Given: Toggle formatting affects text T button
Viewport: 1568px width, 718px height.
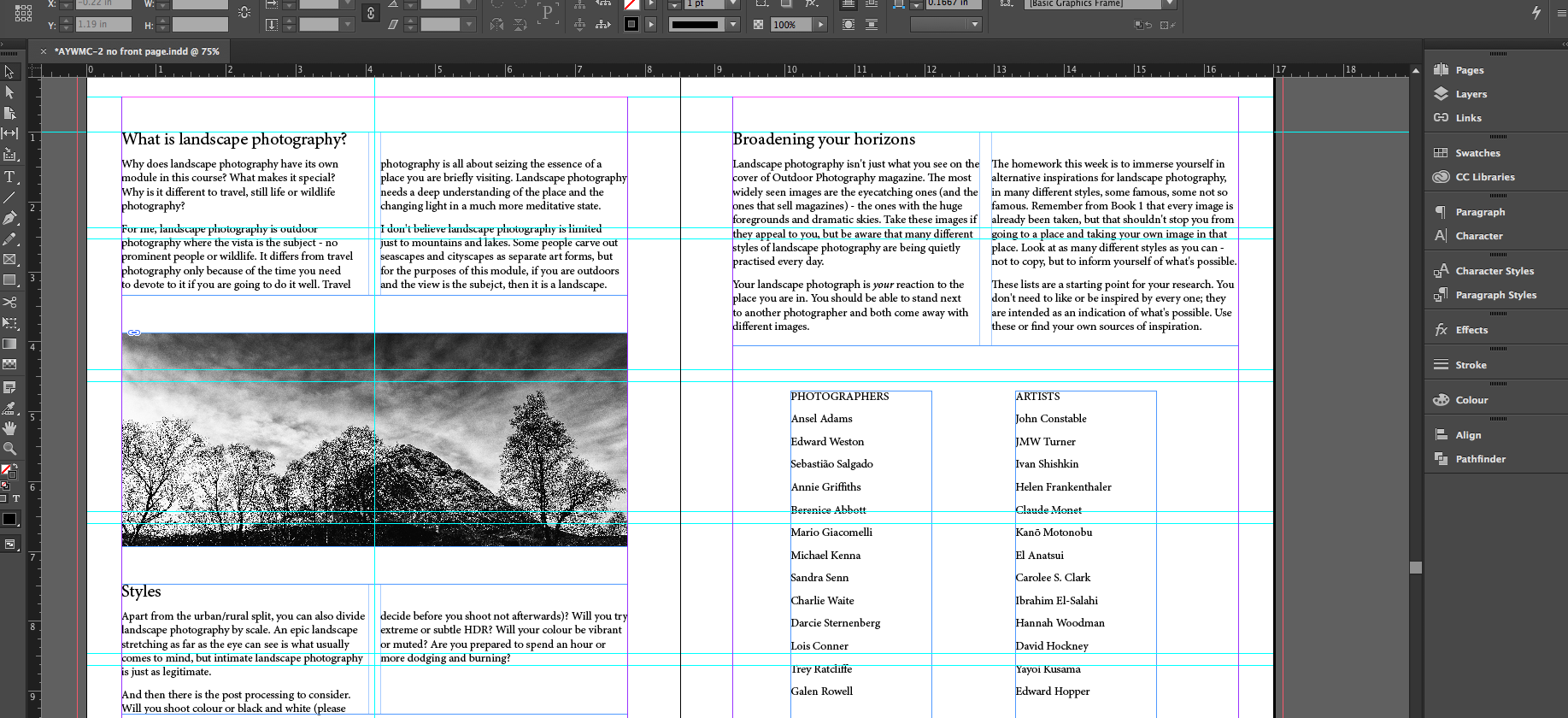Looking at the screenshot, I should coord(15,498).
